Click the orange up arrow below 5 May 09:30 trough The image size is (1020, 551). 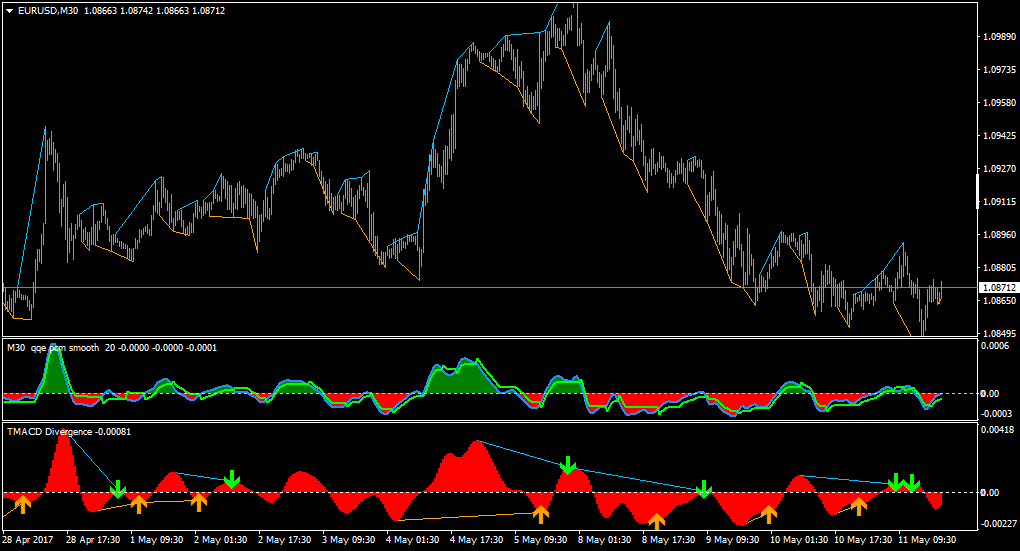tap(541, 515)
